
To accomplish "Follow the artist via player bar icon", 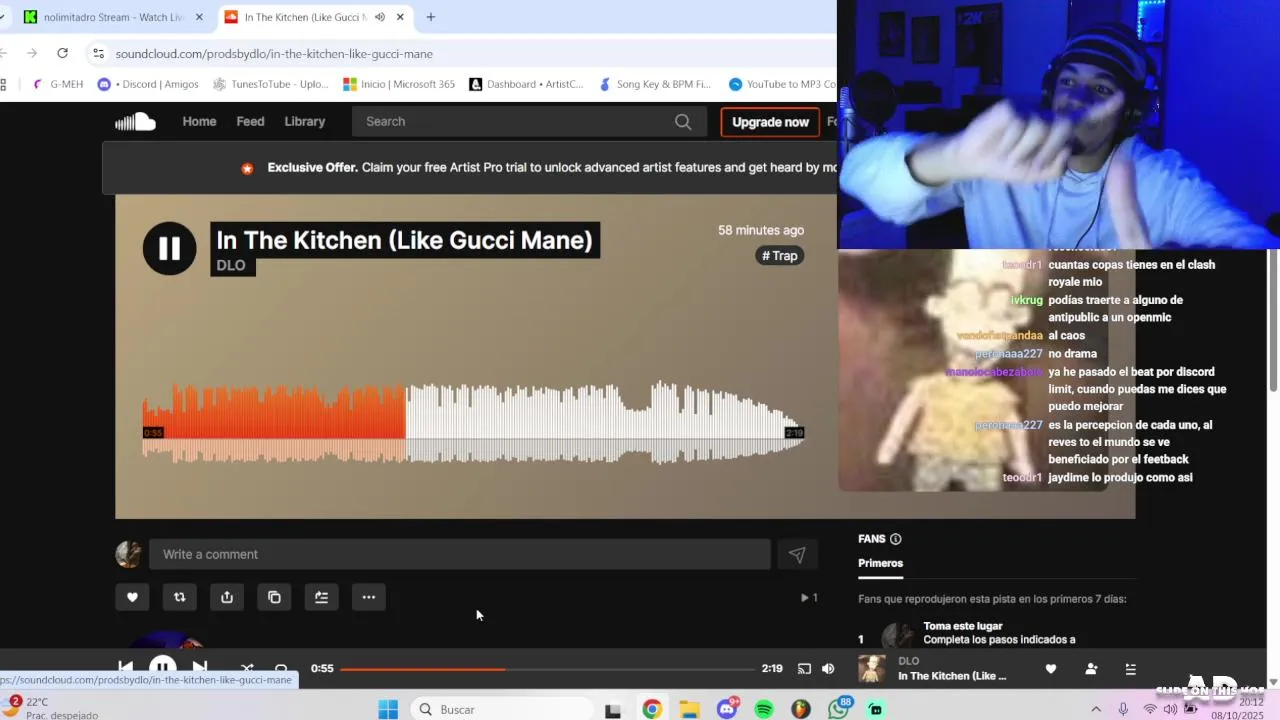I will click(x=1091, y=669).
